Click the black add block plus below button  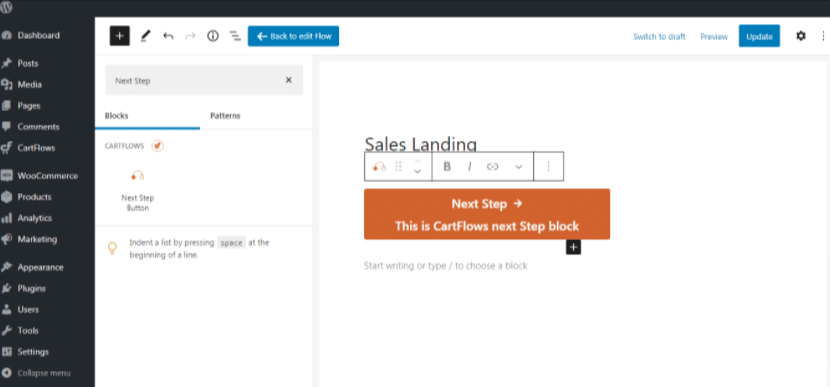click(573, 247)
